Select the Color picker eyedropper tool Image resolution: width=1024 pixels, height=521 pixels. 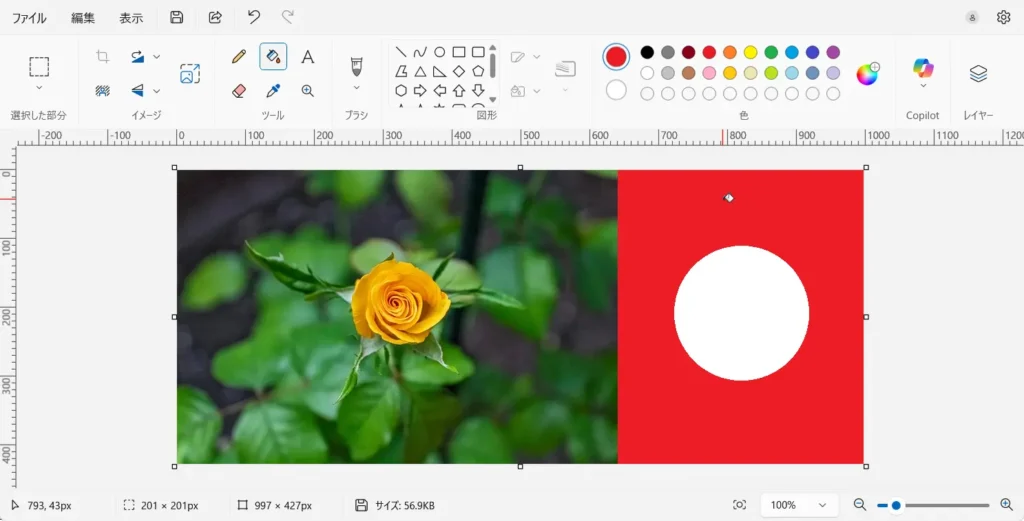point(273,91)
